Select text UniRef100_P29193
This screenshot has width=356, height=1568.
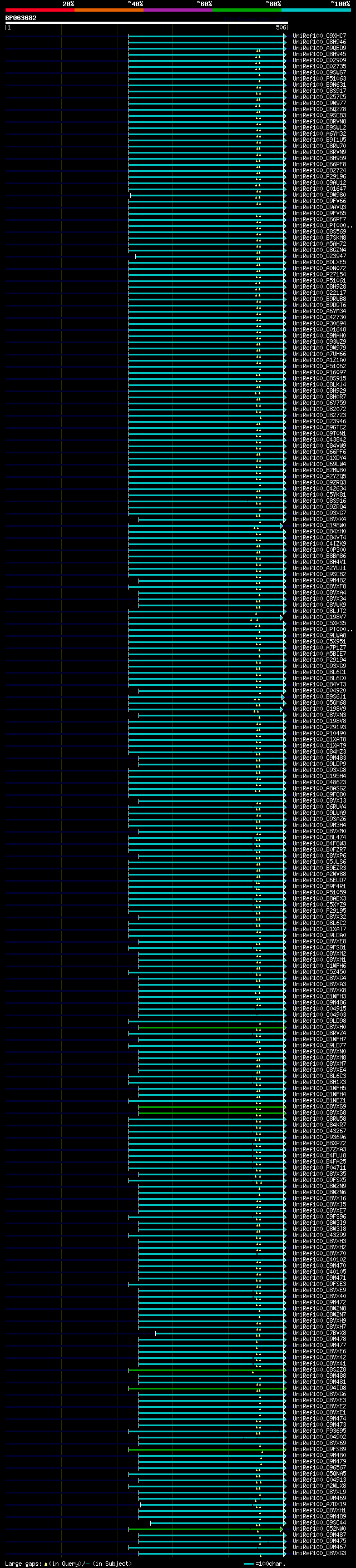319,728
